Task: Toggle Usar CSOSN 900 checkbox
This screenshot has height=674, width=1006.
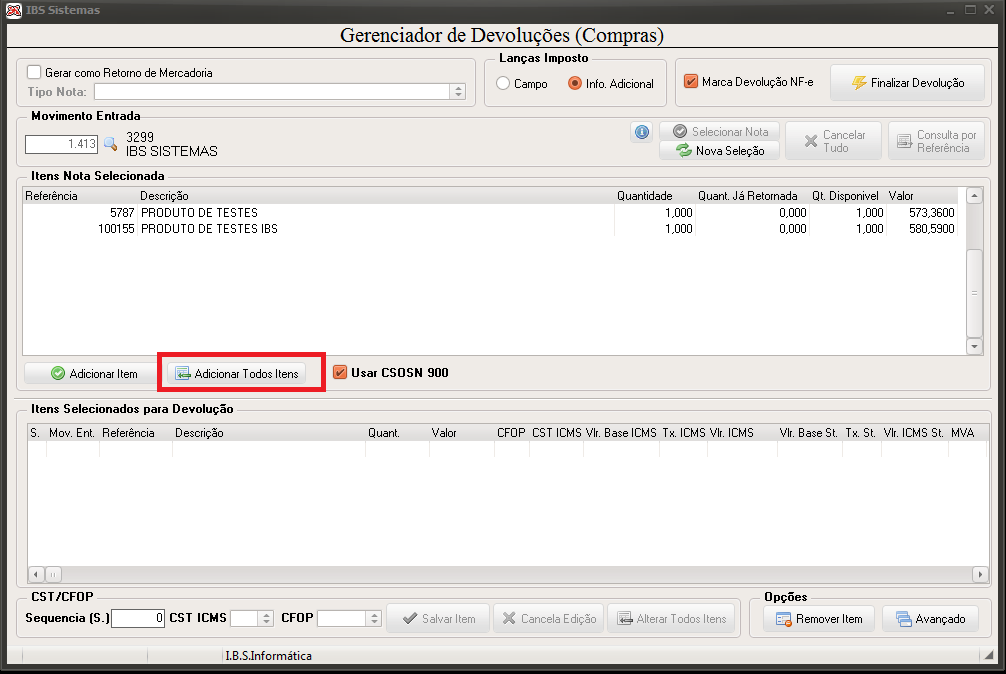Action: click(x=340, y=373)
